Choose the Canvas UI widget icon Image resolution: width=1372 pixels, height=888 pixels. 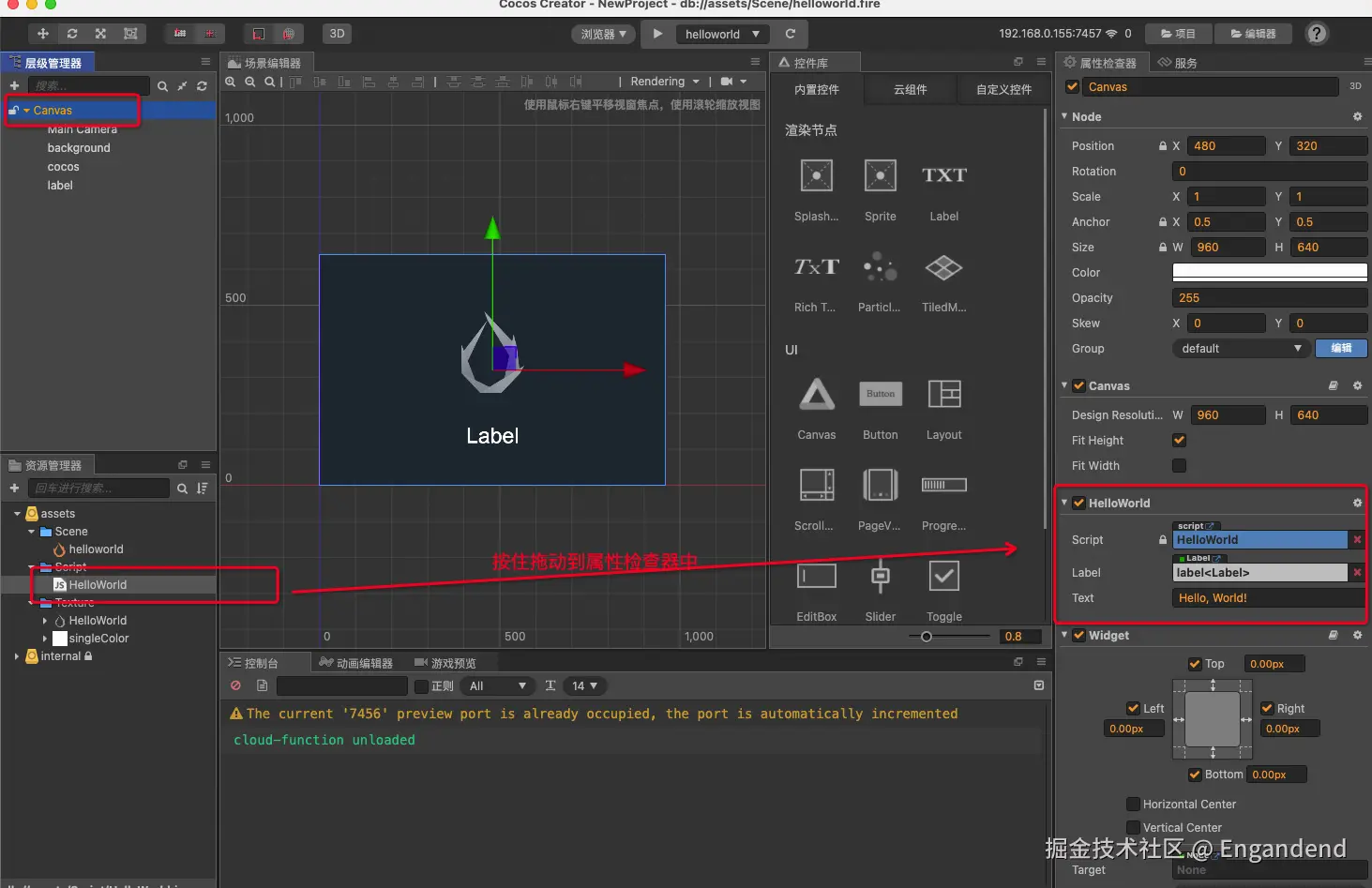click(x=817, y=394)
